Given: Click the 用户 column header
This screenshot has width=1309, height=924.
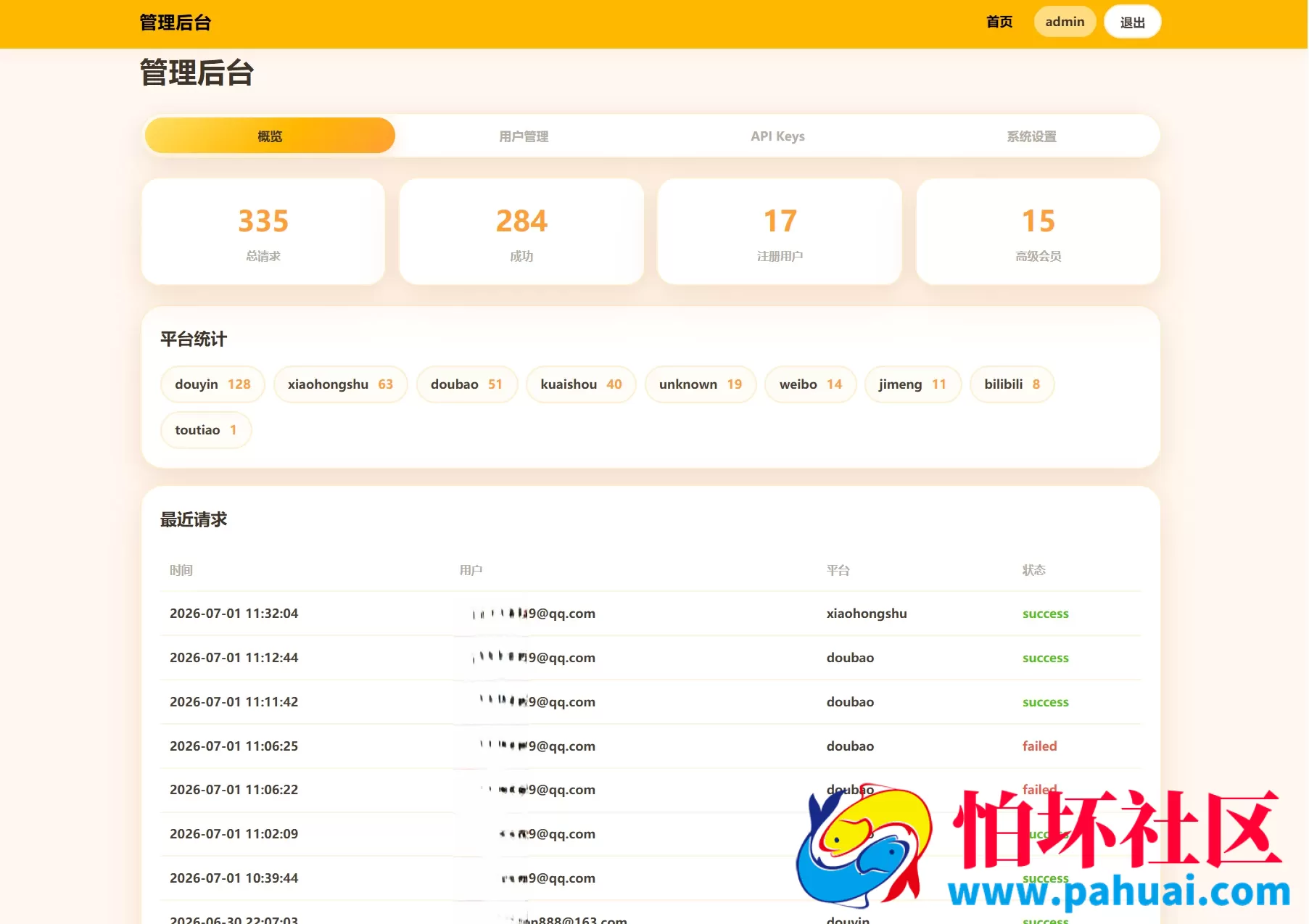Looking at the screenshot, I should pos(471,570).
